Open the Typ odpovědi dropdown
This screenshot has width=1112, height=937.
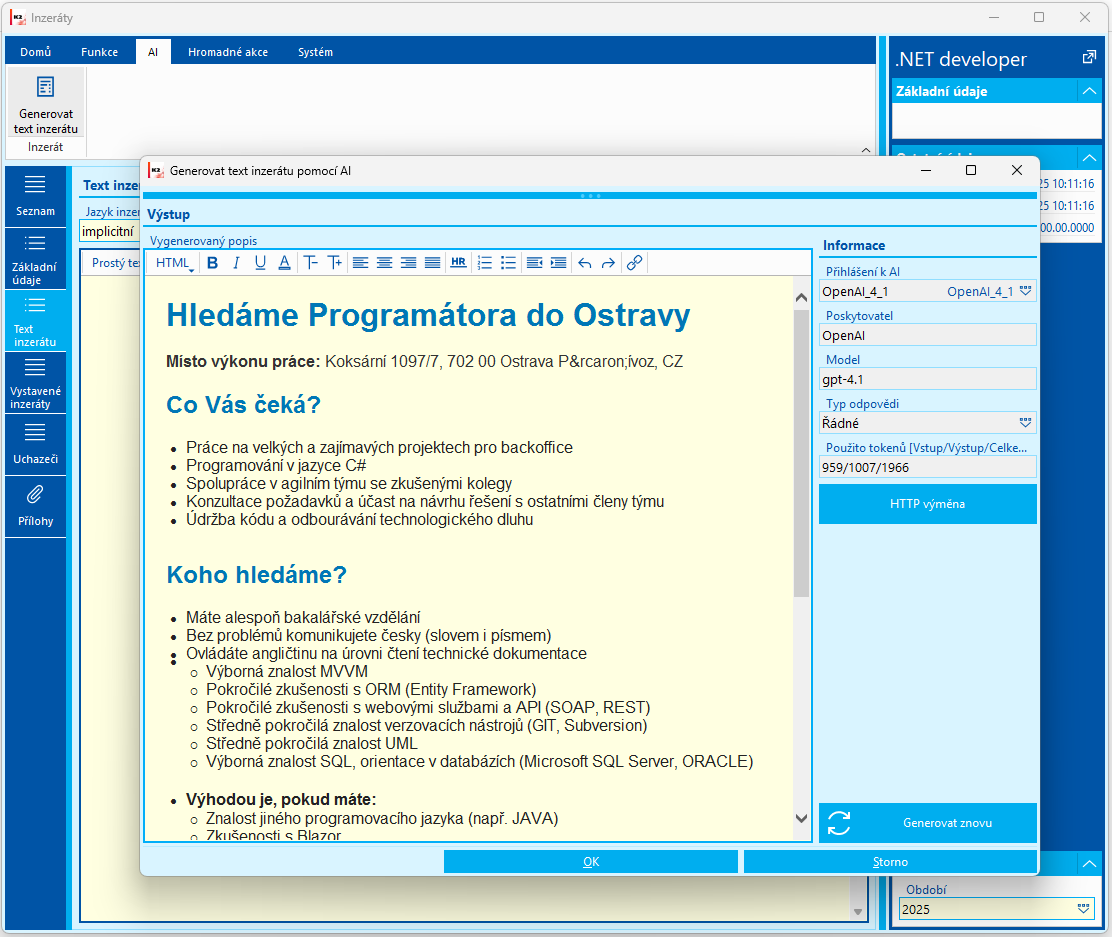tap(1025, 423)
